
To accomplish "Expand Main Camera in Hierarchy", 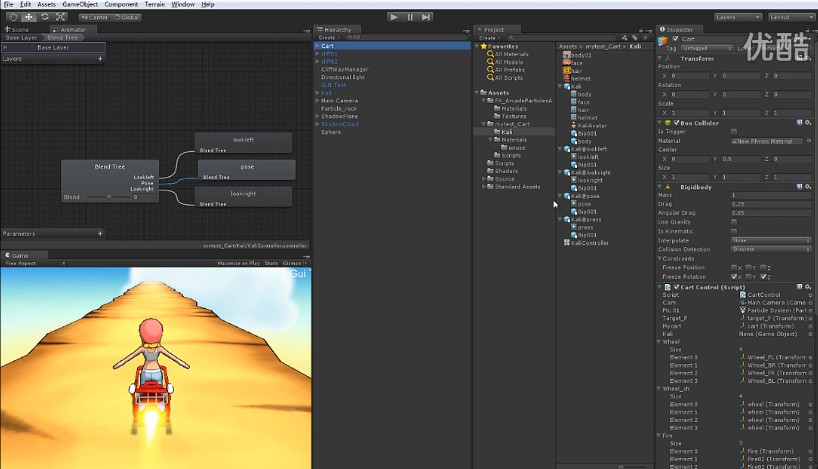I will click(317, 101).
